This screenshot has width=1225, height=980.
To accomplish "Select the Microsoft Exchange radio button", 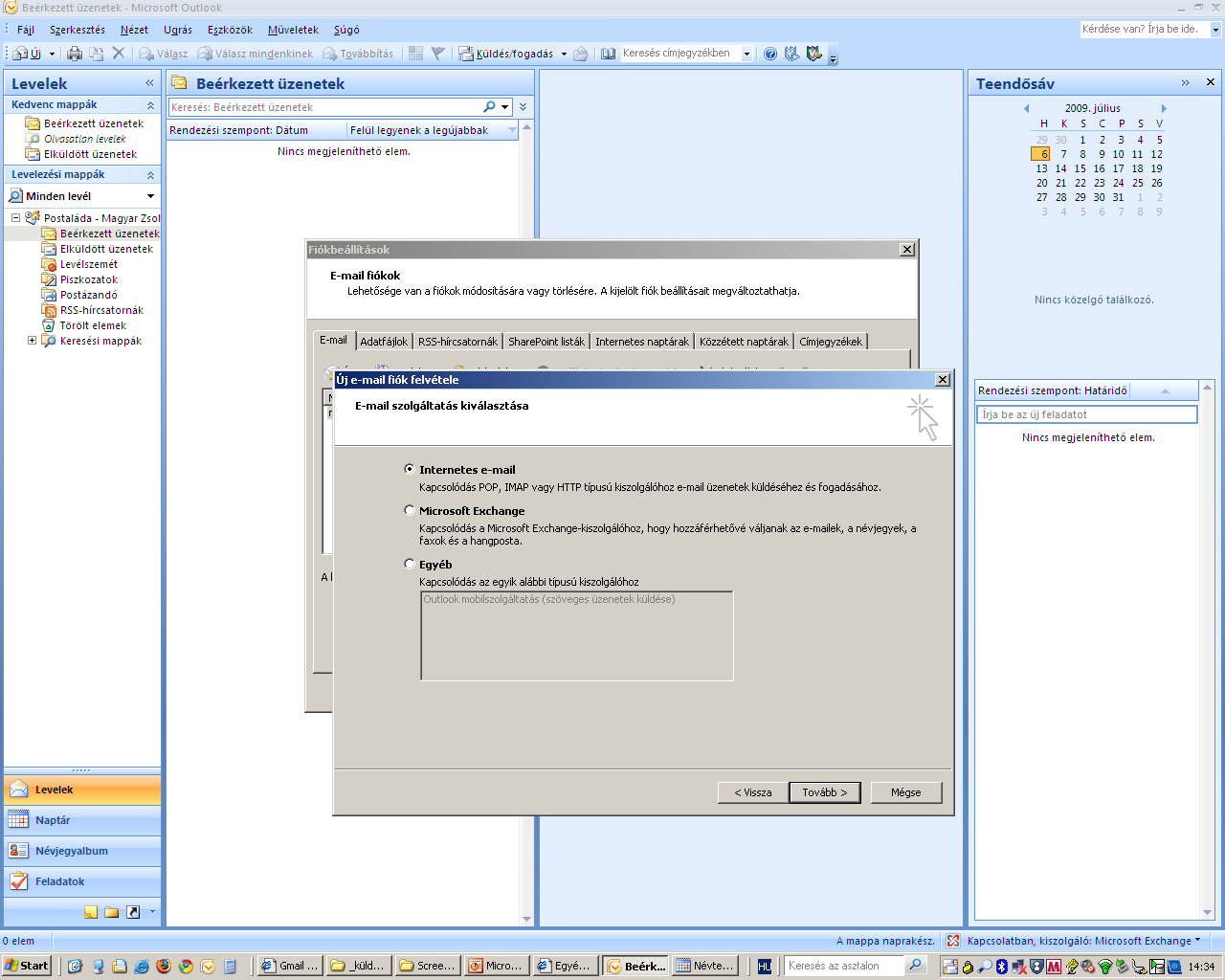I will tap(410, 510).
